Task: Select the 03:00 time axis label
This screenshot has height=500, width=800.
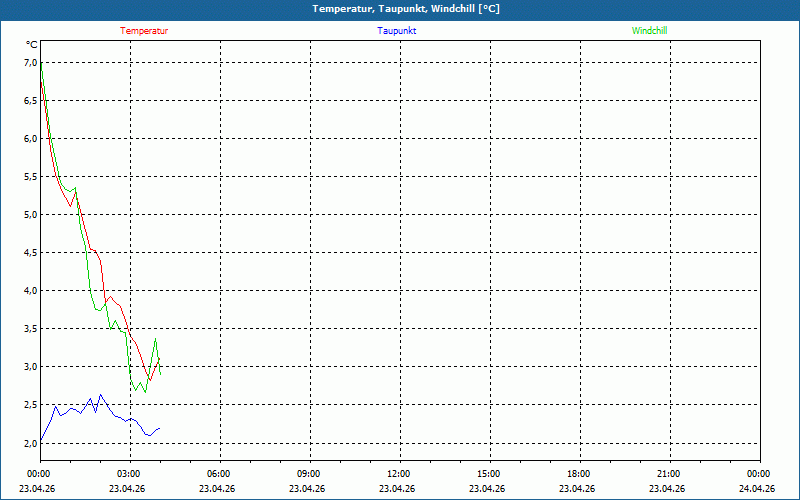Action: point(129,474)
